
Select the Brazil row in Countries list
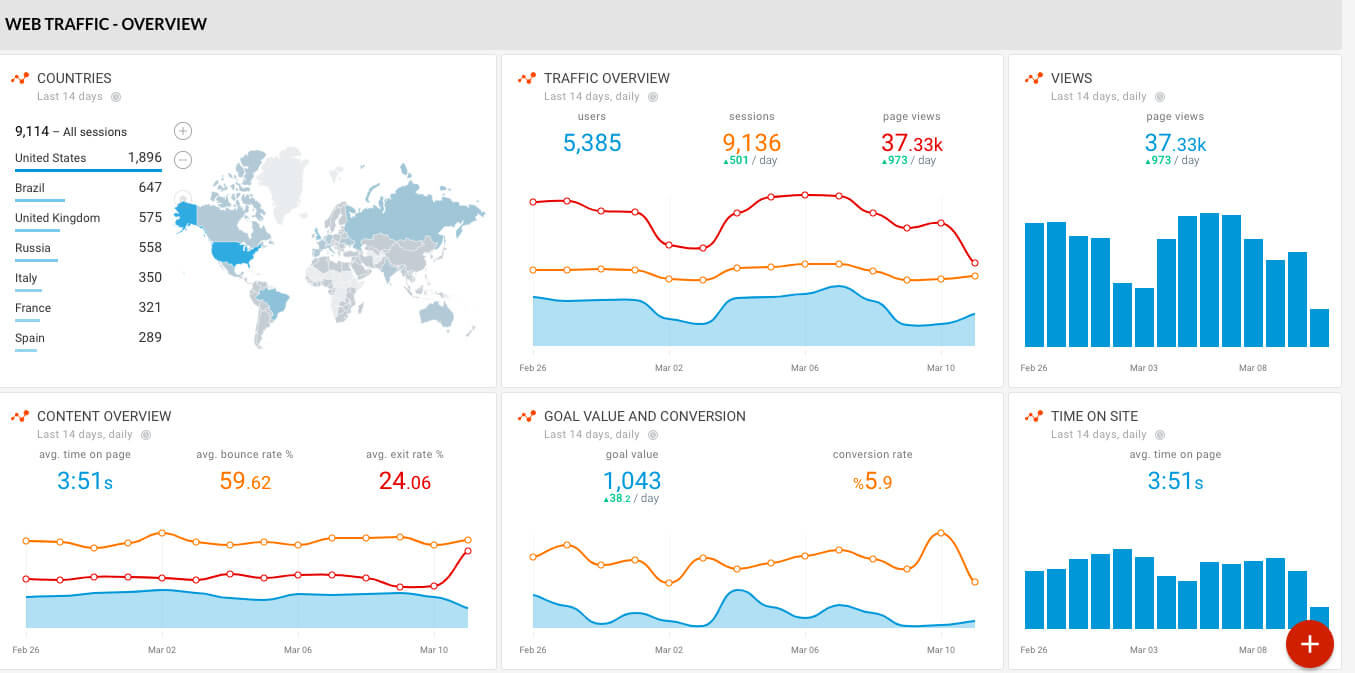(x=88, y=188)
